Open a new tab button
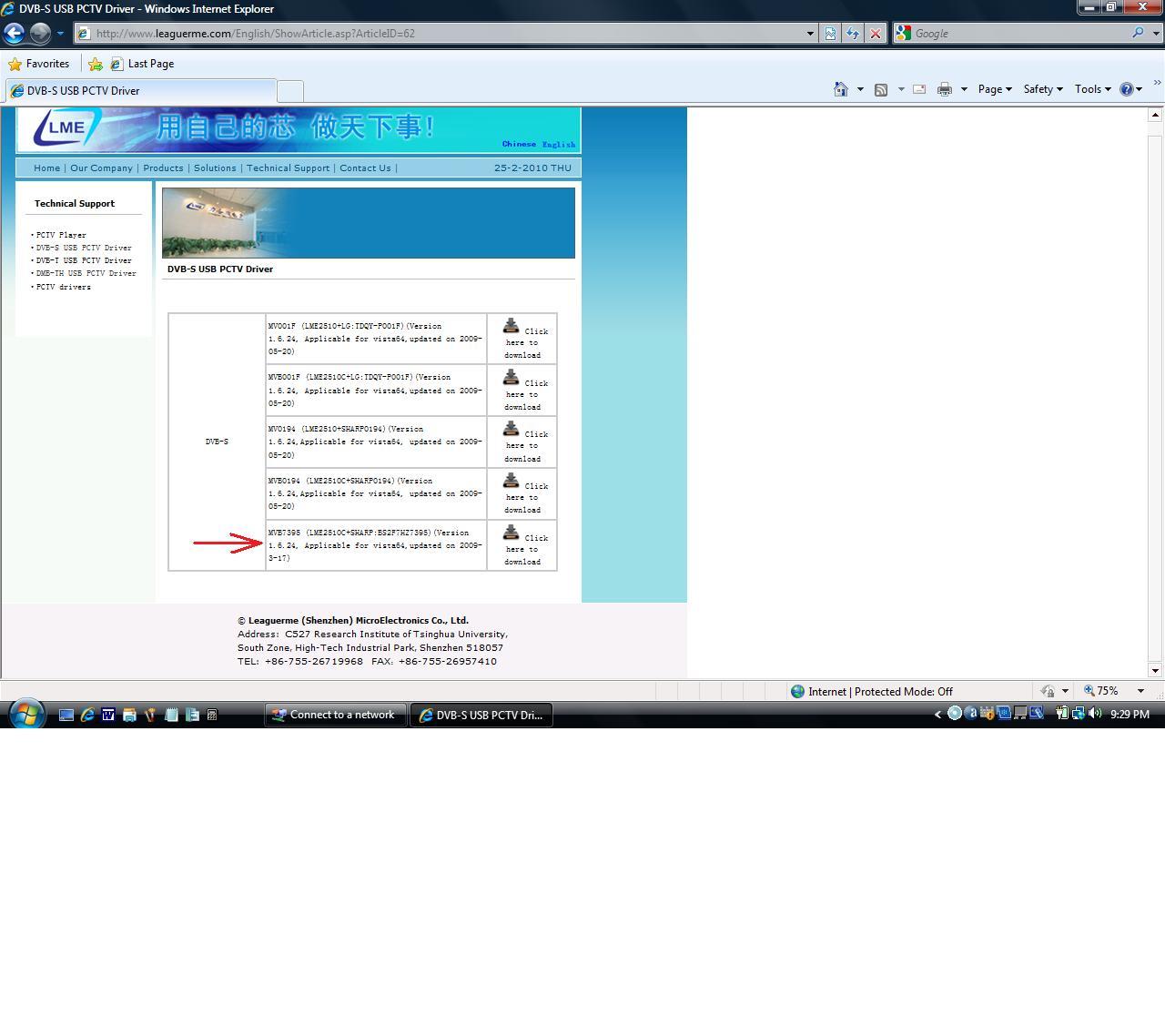 click(289, 91)
